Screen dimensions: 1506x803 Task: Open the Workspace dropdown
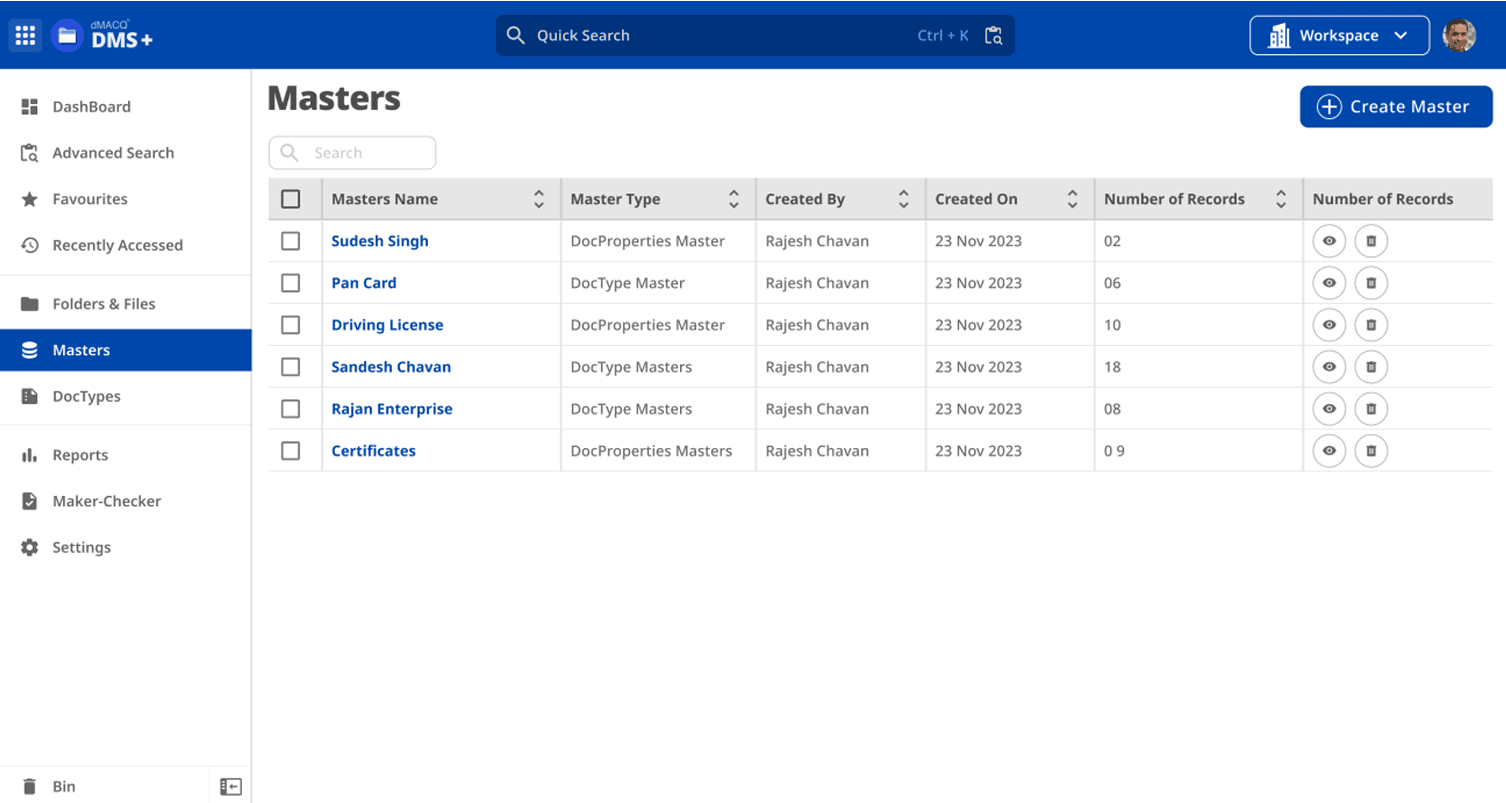pyautogui.click(x=1338, y=36)
